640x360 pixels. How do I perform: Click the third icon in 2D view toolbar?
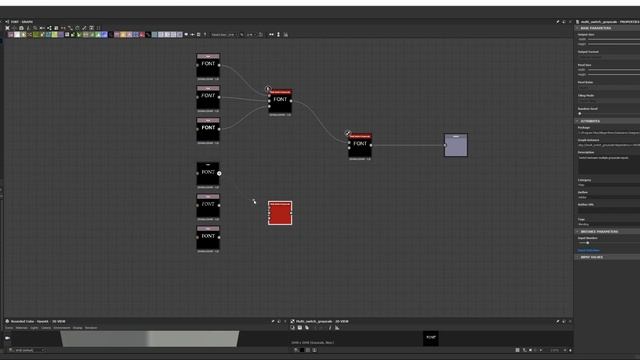point(307,328)
